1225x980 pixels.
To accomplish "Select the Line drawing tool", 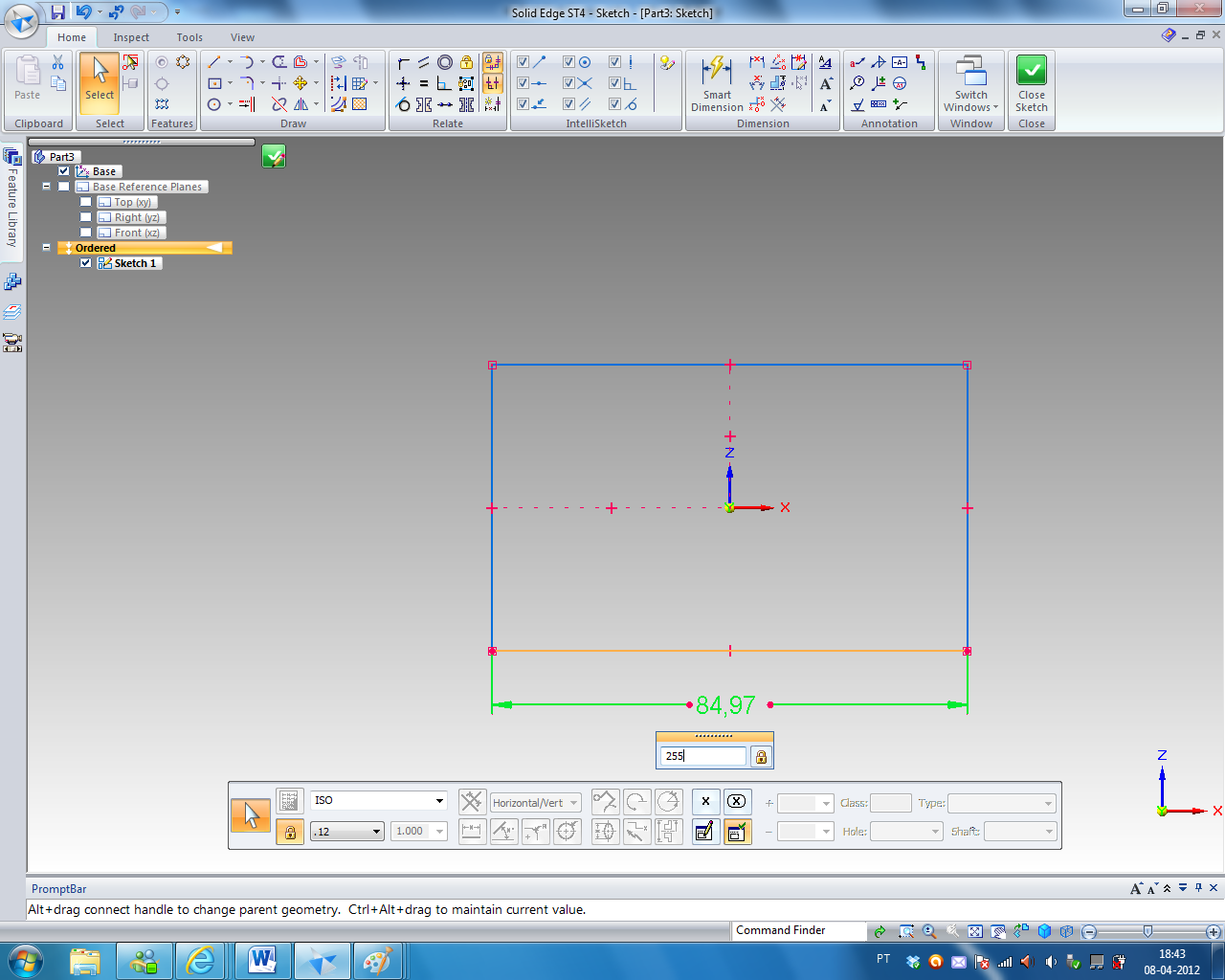I will tap(214, 62).
